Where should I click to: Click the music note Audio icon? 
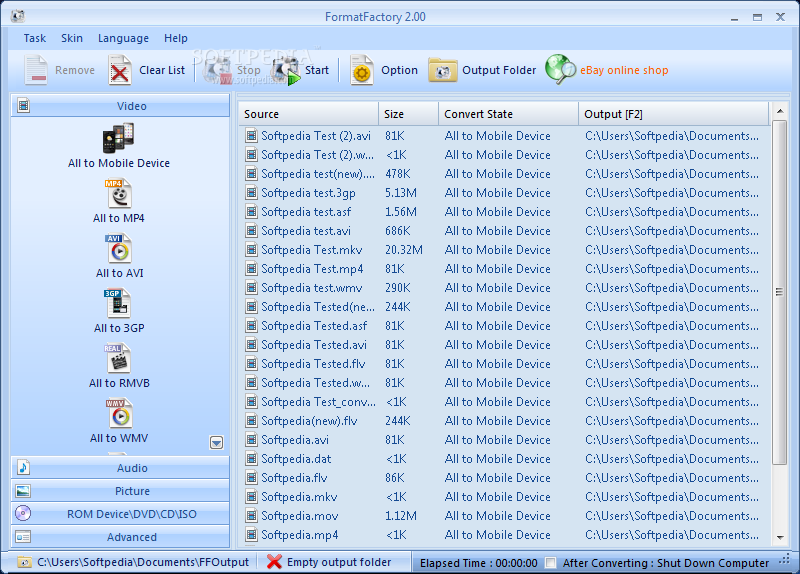(23, 467)
